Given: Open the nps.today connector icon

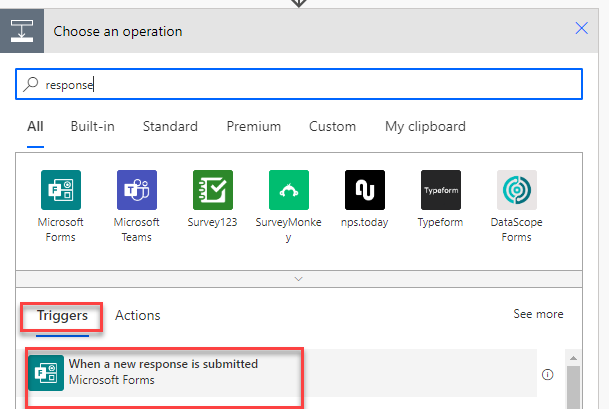Looking at the screenshot, I should tap(365, 190).
